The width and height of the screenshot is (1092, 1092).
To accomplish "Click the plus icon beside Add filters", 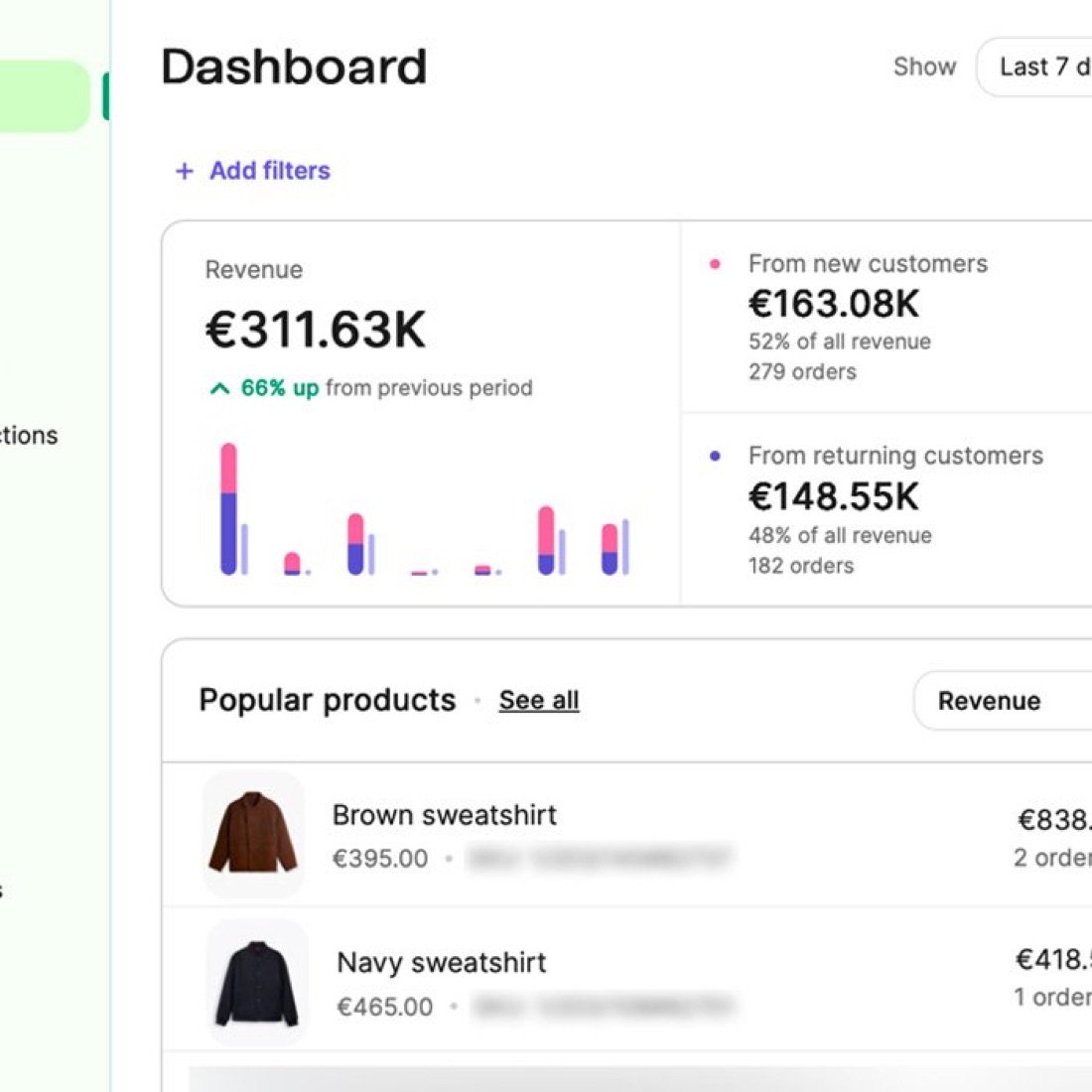I will pyautogui.click(x=184, y=171).
